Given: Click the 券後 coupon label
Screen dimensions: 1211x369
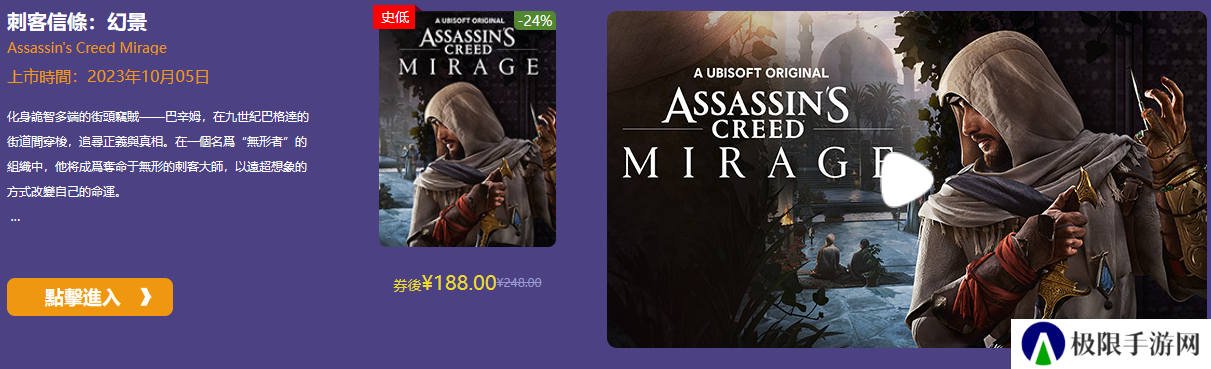Looking at the screenshot, I should pyautogui.click(x=407, y=285).
